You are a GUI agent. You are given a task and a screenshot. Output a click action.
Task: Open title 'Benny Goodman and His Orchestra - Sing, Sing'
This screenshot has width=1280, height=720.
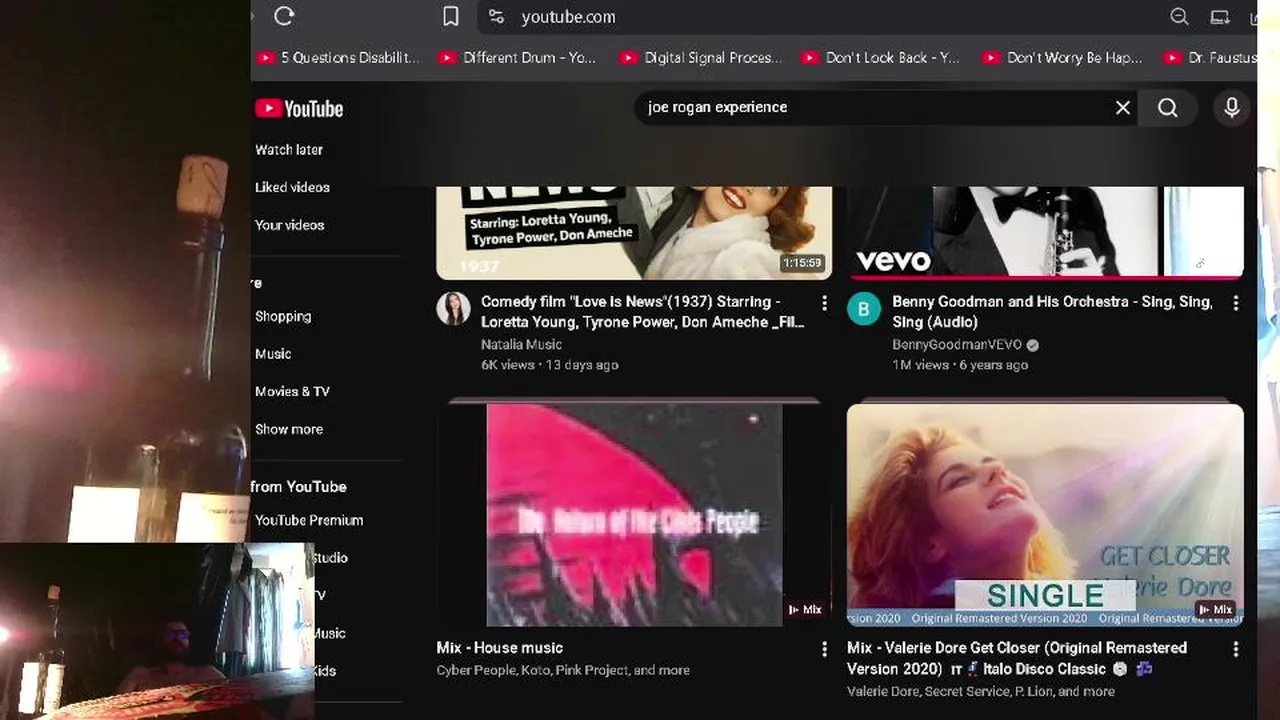coord(1052,312)
